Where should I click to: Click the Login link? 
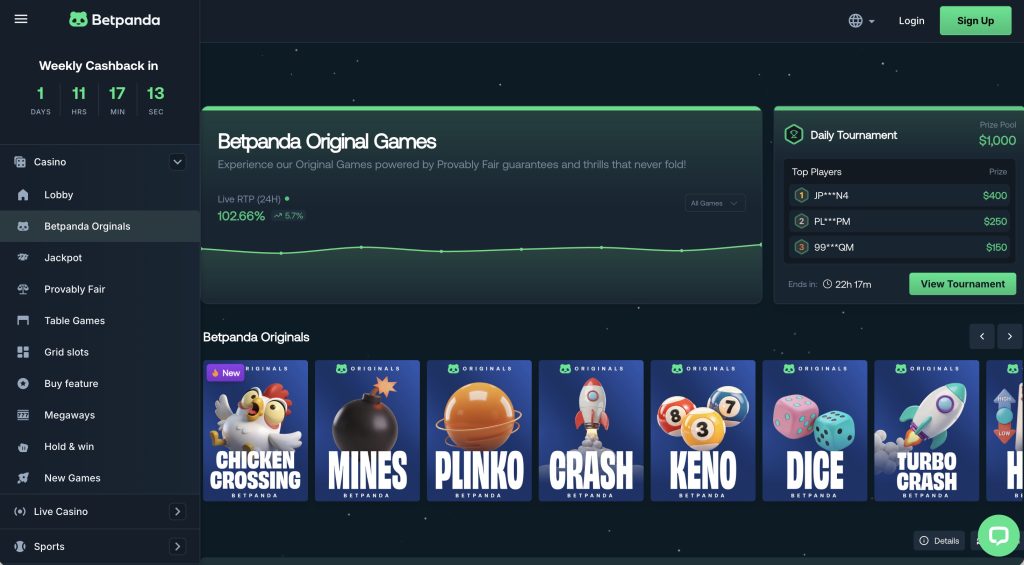(911, 21)
